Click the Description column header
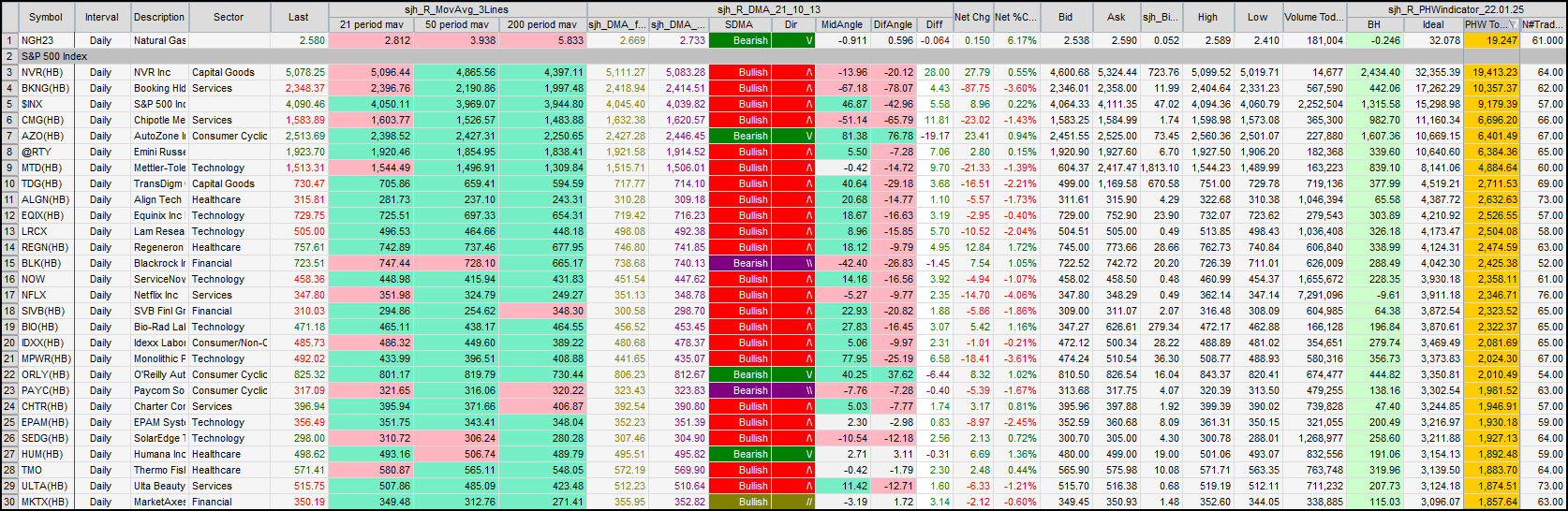Viewport: 1568px width, 511px height. pos(159,17)
